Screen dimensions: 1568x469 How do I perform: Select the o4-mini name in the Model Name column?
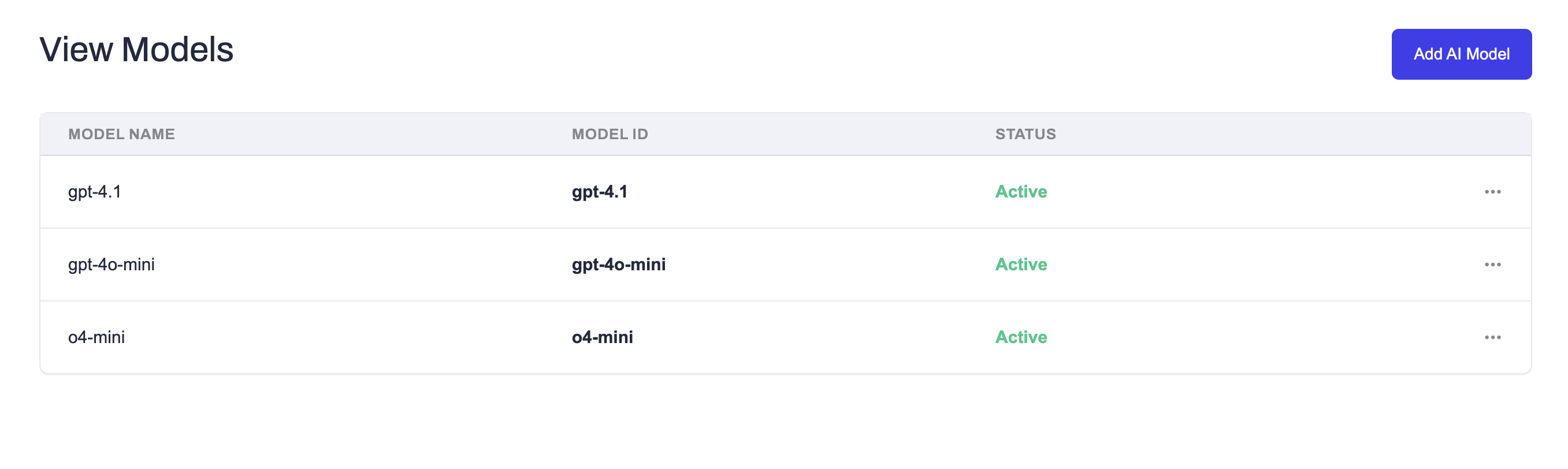(x=96, y=337)
